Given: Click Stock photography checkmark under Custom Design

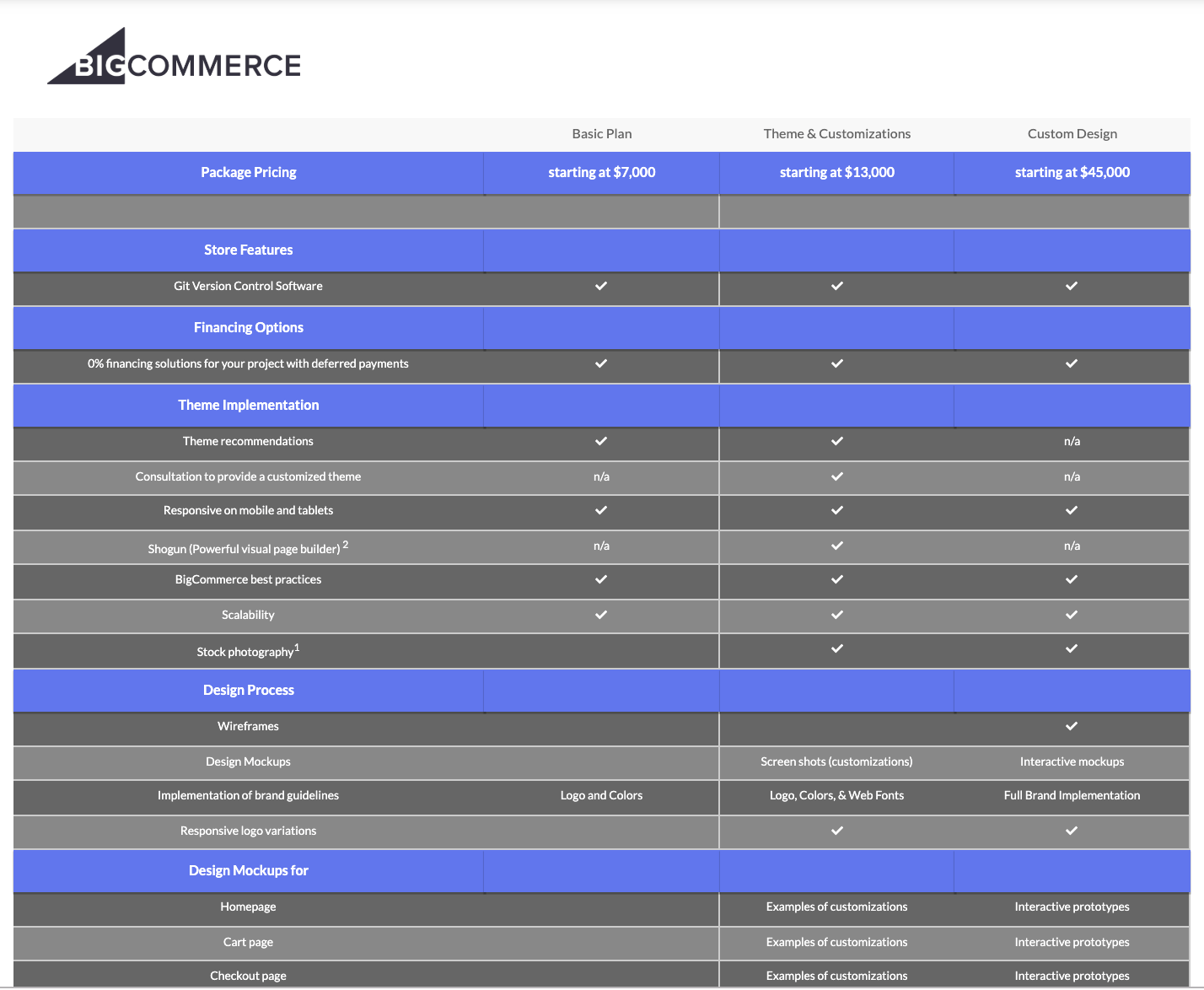Looking at the screenshot, I should coord(1072,648).
